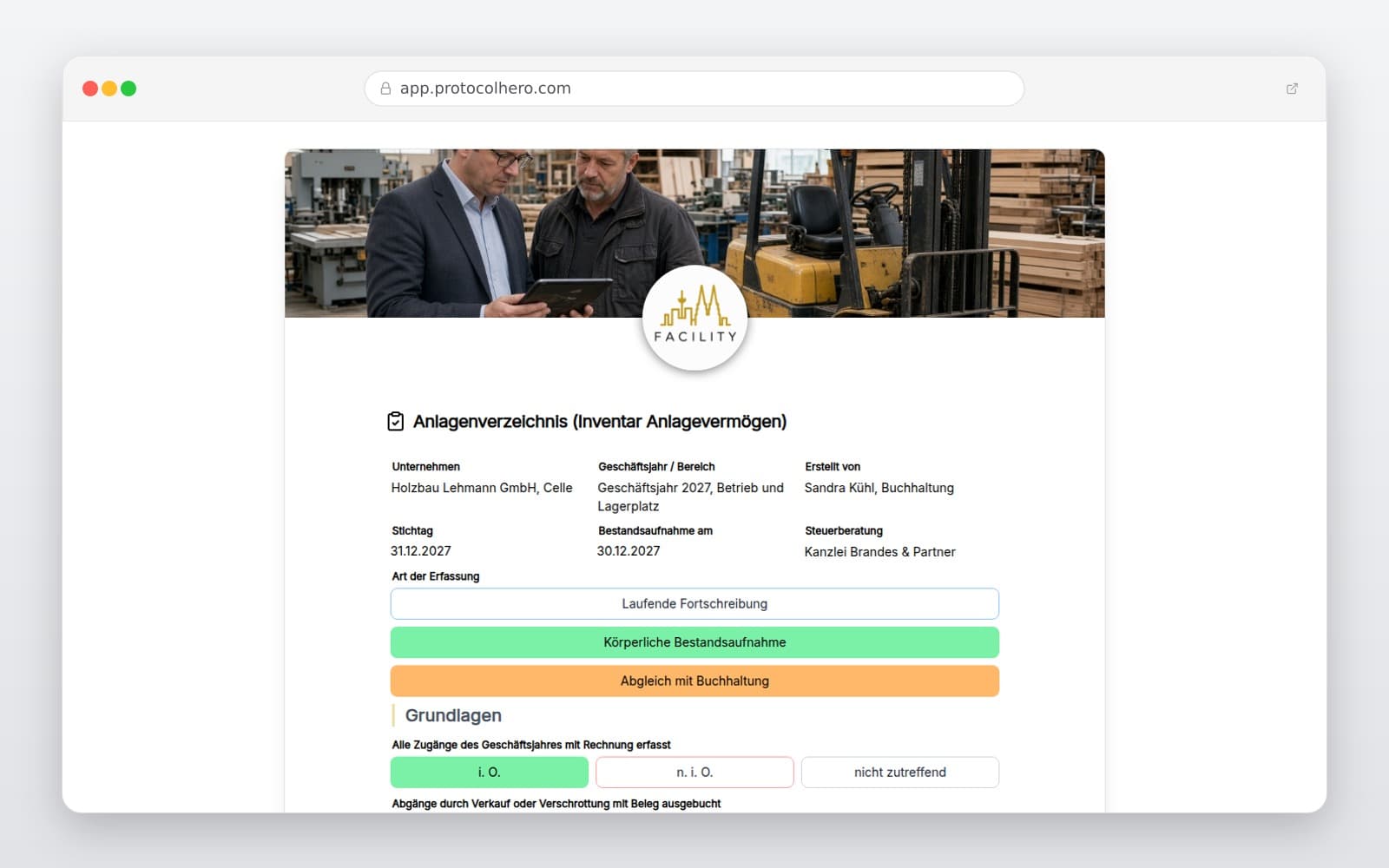The height and width of the screenshot is (868, 1389).
Task: Click the app.protocolhero.com address bar
Action: 694,89
